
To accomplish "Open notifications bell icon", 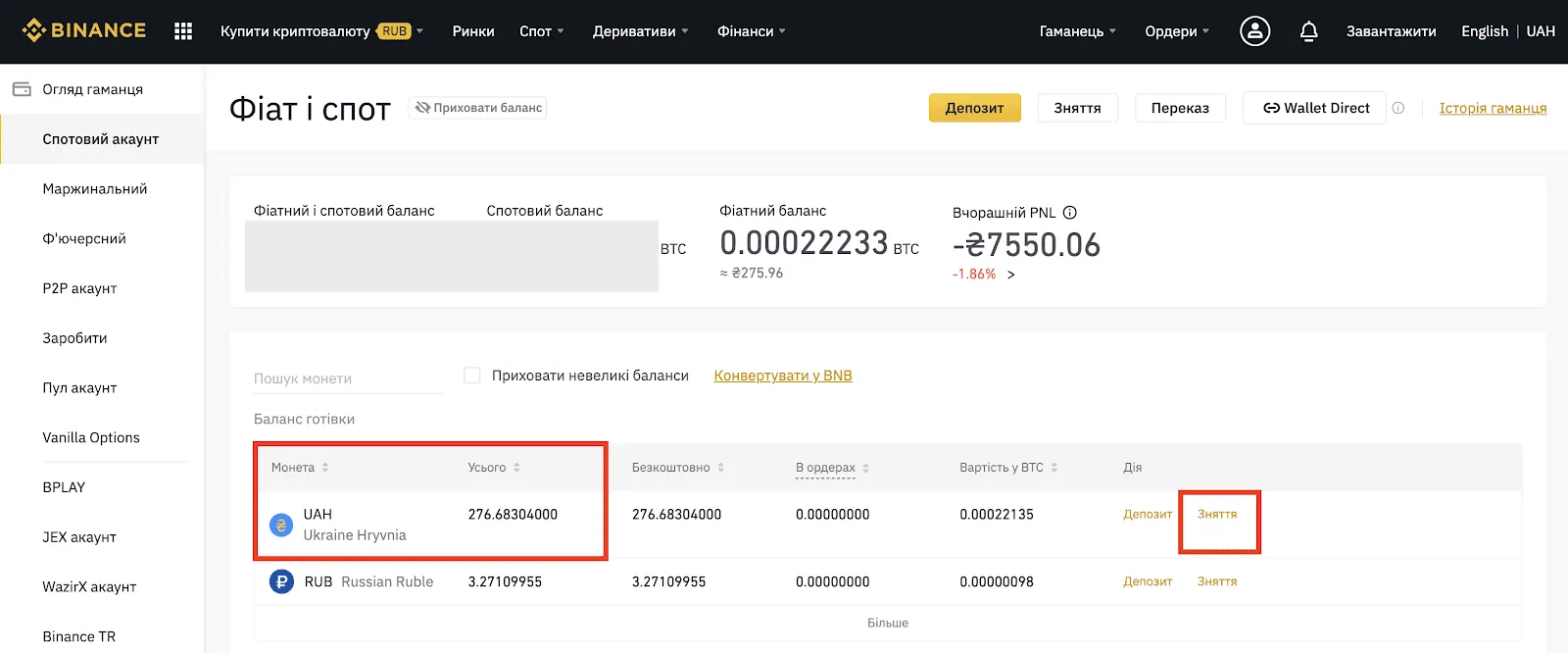I will pyautogui.click(x=1308, y=31).
